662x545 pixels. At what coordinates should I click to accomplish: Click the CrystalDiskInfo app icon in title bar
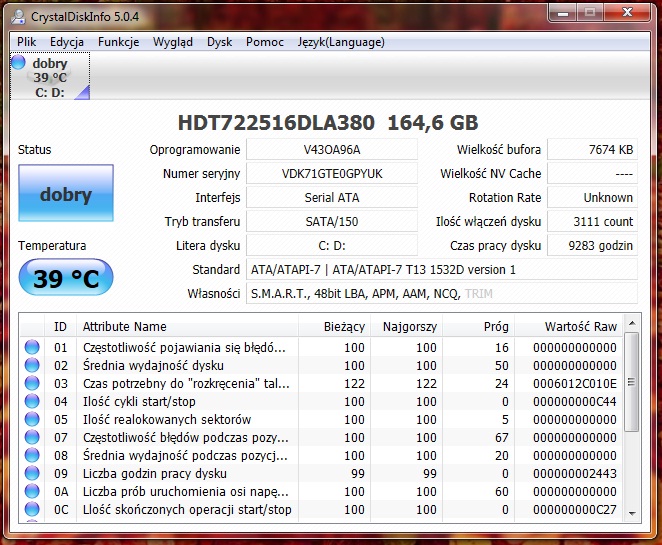click(18, 16)
